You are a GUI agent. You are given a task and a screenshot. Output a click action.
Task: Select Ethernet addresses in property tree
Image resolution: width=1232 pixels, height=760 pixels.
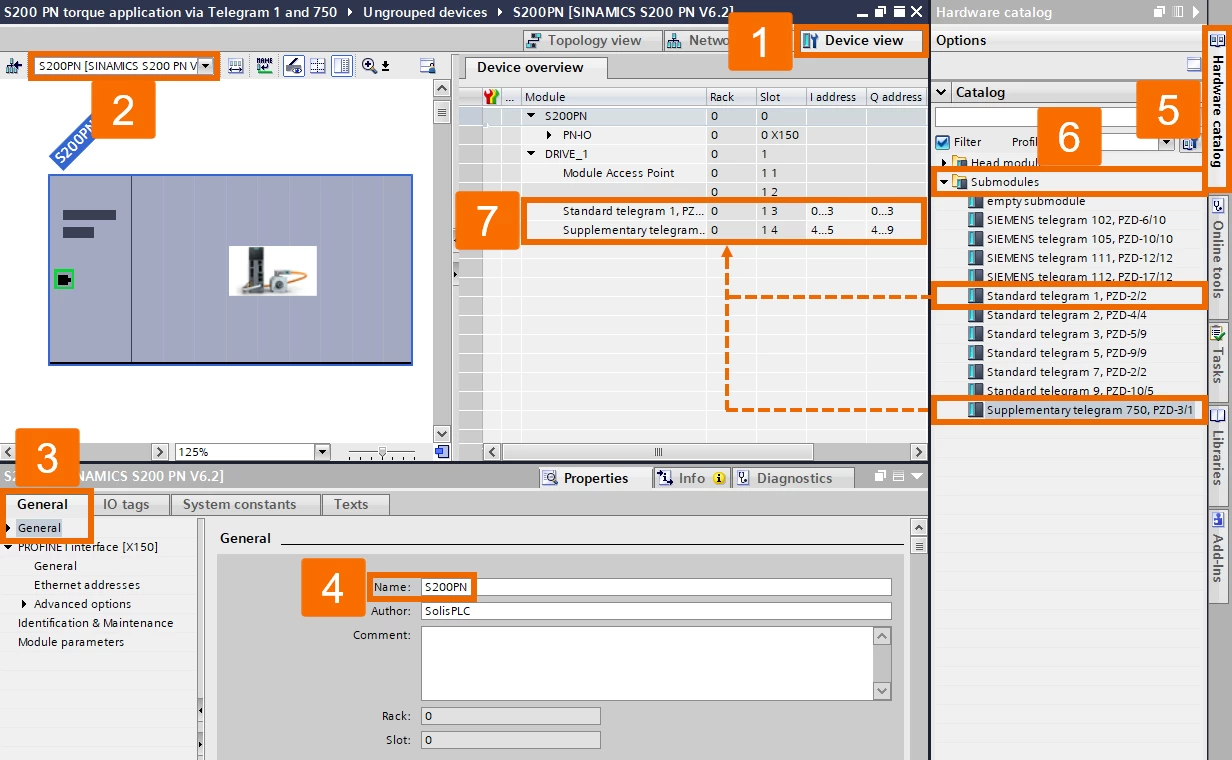87,585
